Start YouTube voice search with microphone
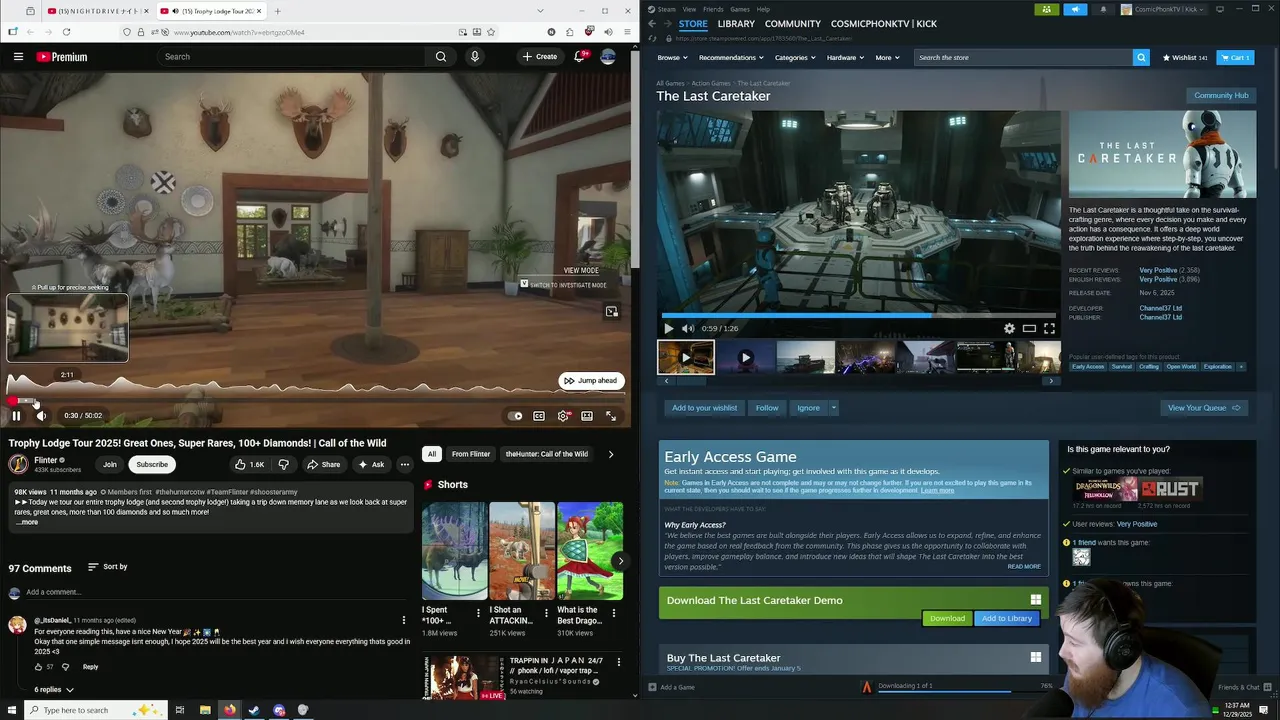The image size is (1280, 720). (475, 57)
